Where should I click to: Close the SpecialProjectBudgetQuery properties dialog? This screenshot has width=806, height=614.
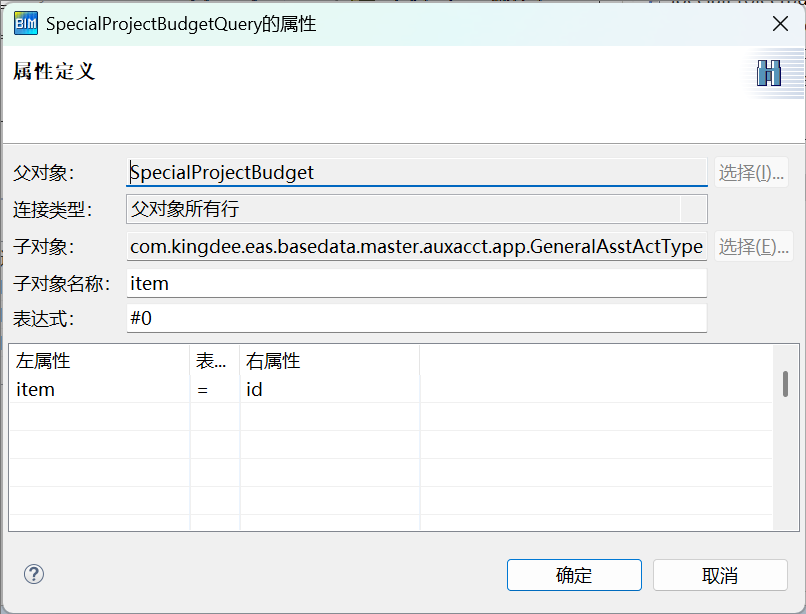click(778, 23)
